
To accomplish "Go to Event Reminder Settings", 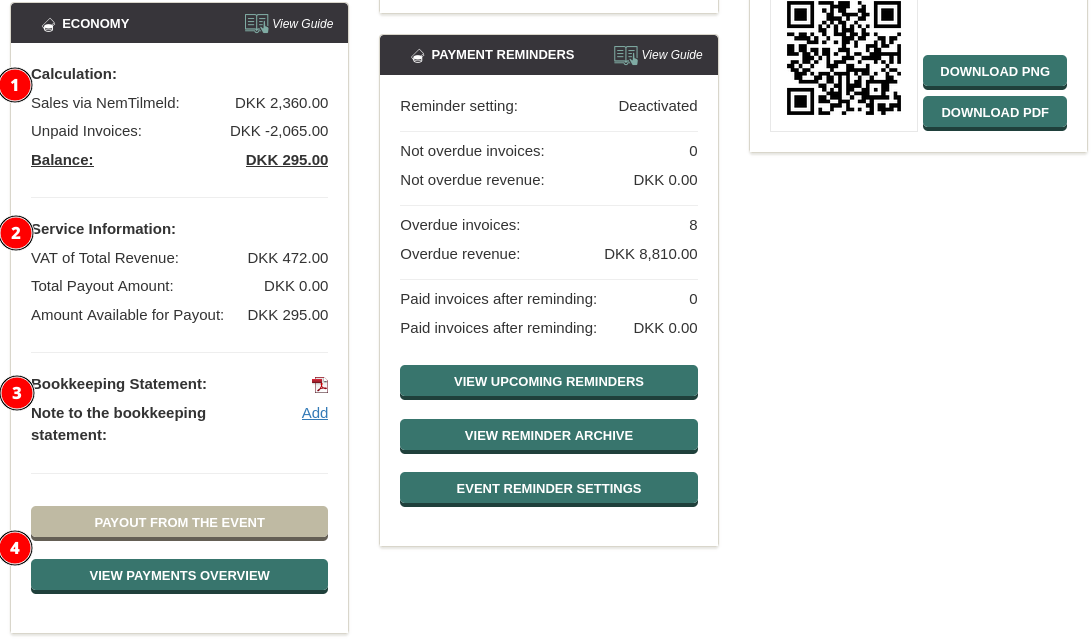I will pos(548,489).
